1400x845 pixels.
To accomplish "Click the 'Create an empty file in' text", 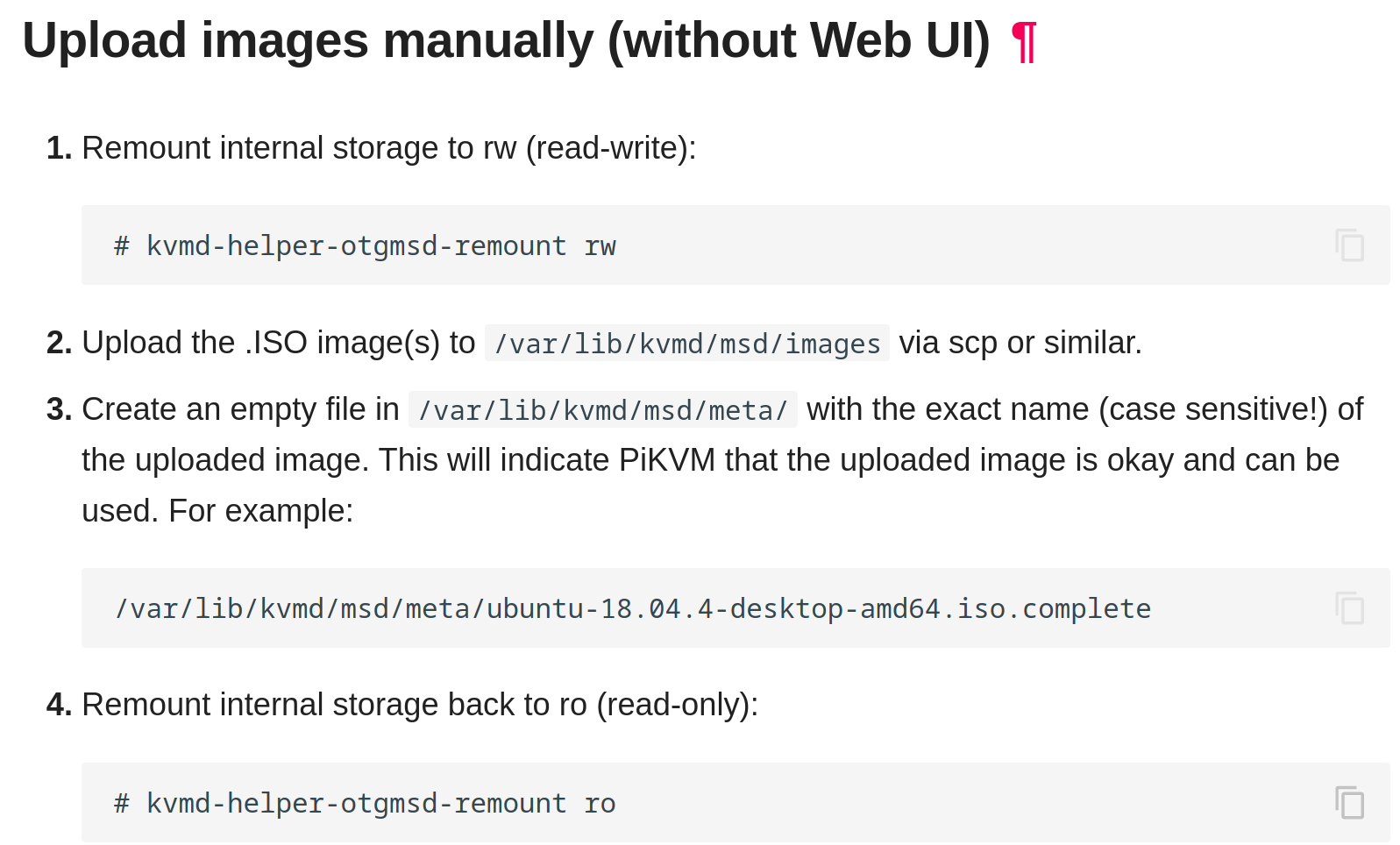I will click(x=240, y=409).
